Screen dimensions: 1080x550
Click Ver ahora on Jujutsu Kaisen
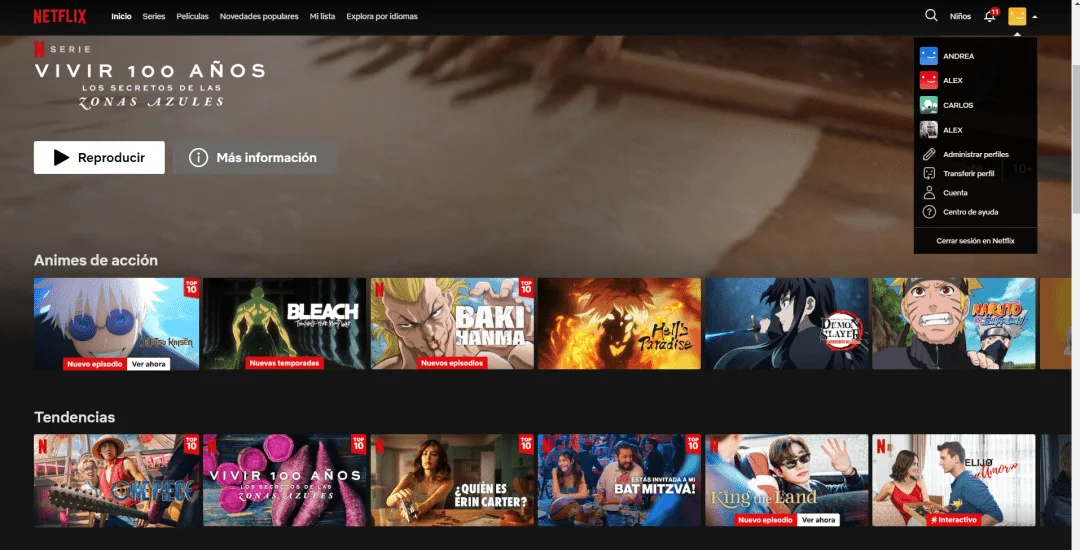pos(148,364)
